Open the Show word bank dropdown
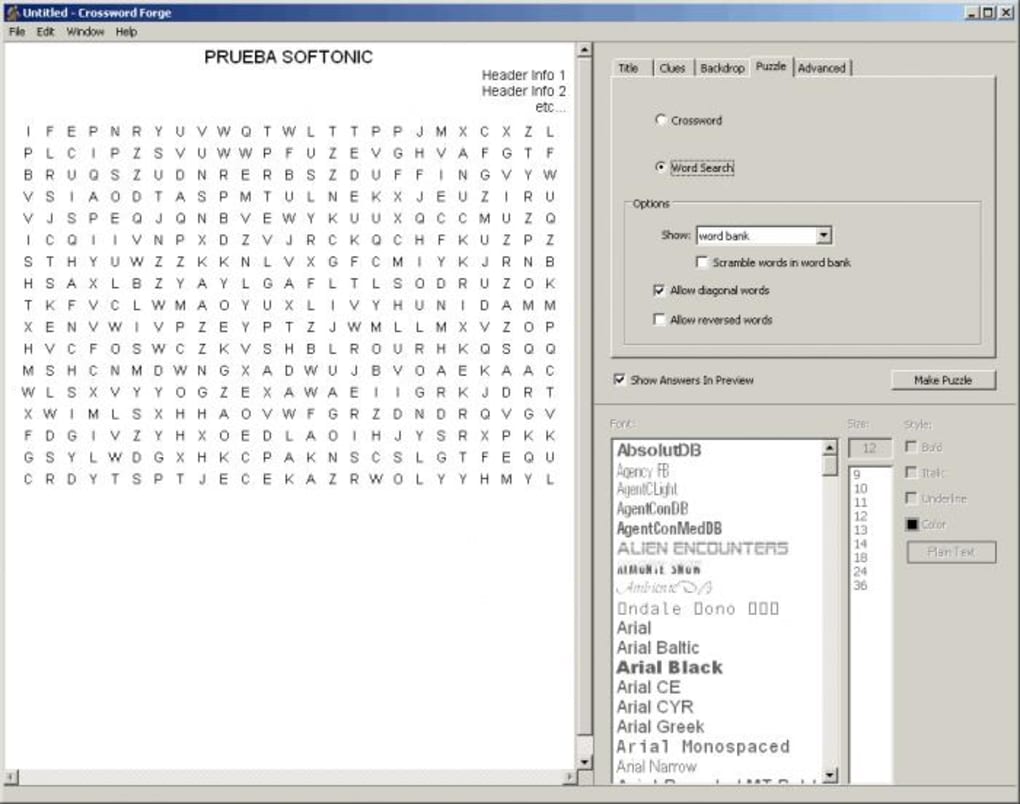 824,235
